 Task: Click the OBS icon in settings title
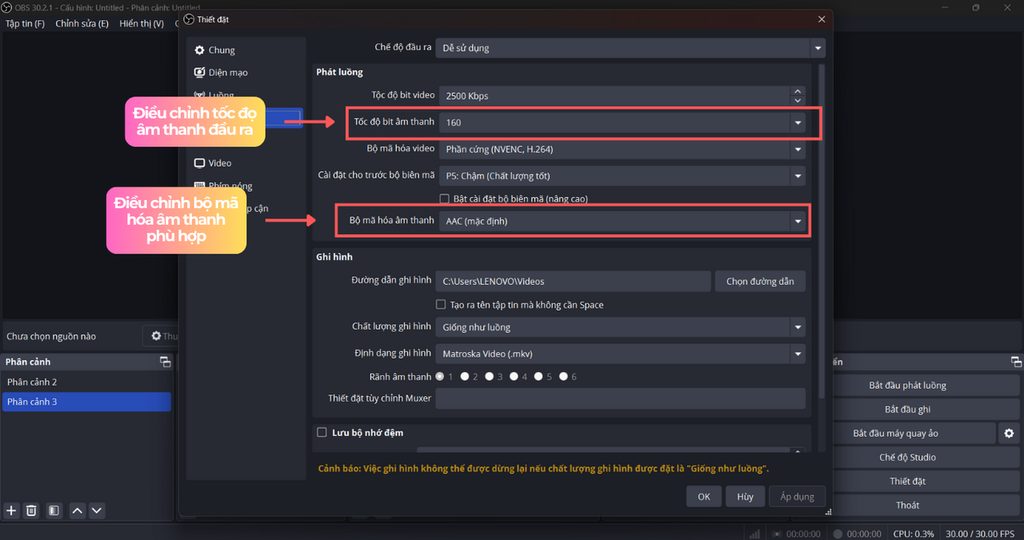point(189,20)
